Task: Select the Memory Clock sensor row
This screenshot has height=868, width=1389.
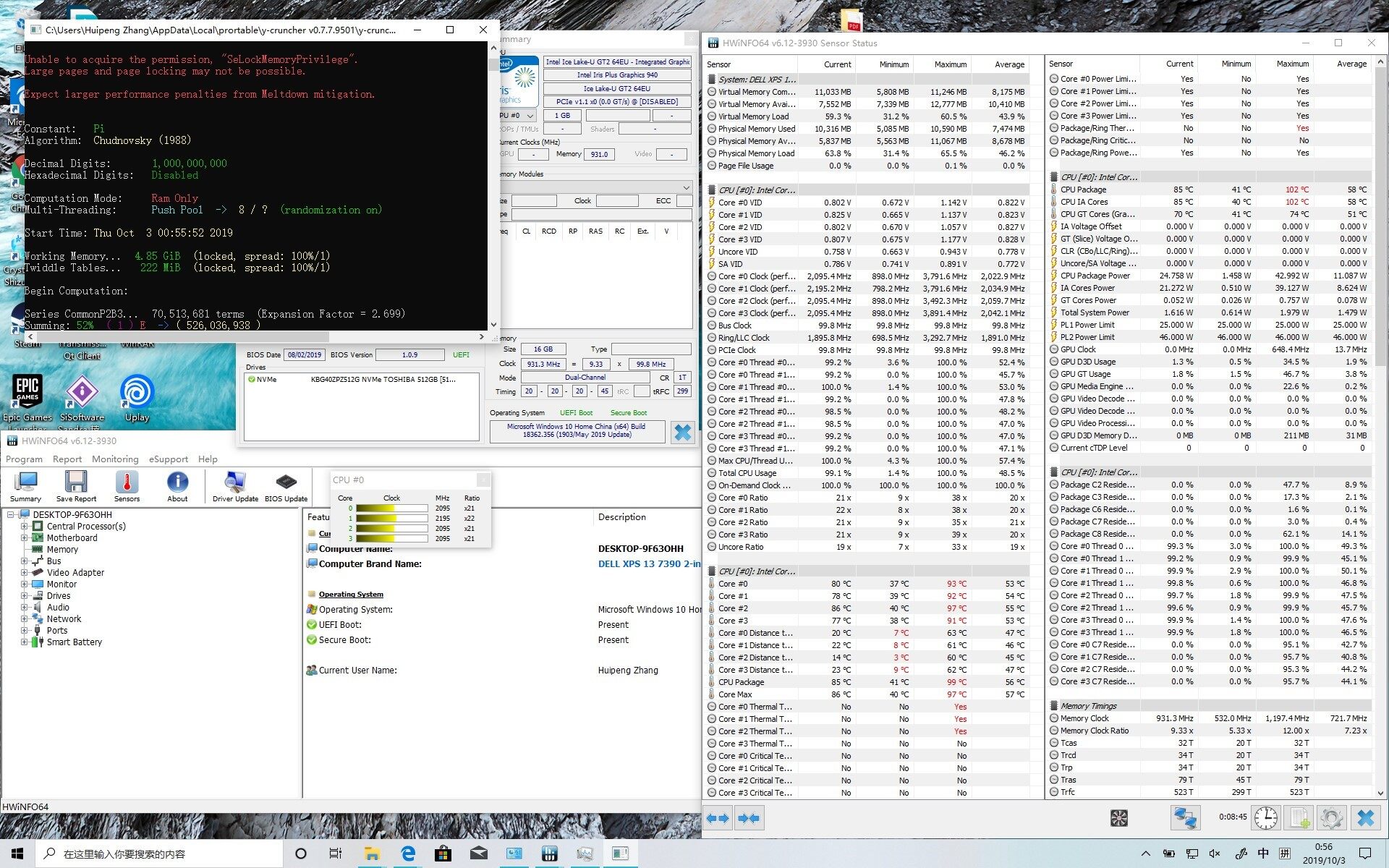Action: pyautogui.click(x=1210, y=718)
